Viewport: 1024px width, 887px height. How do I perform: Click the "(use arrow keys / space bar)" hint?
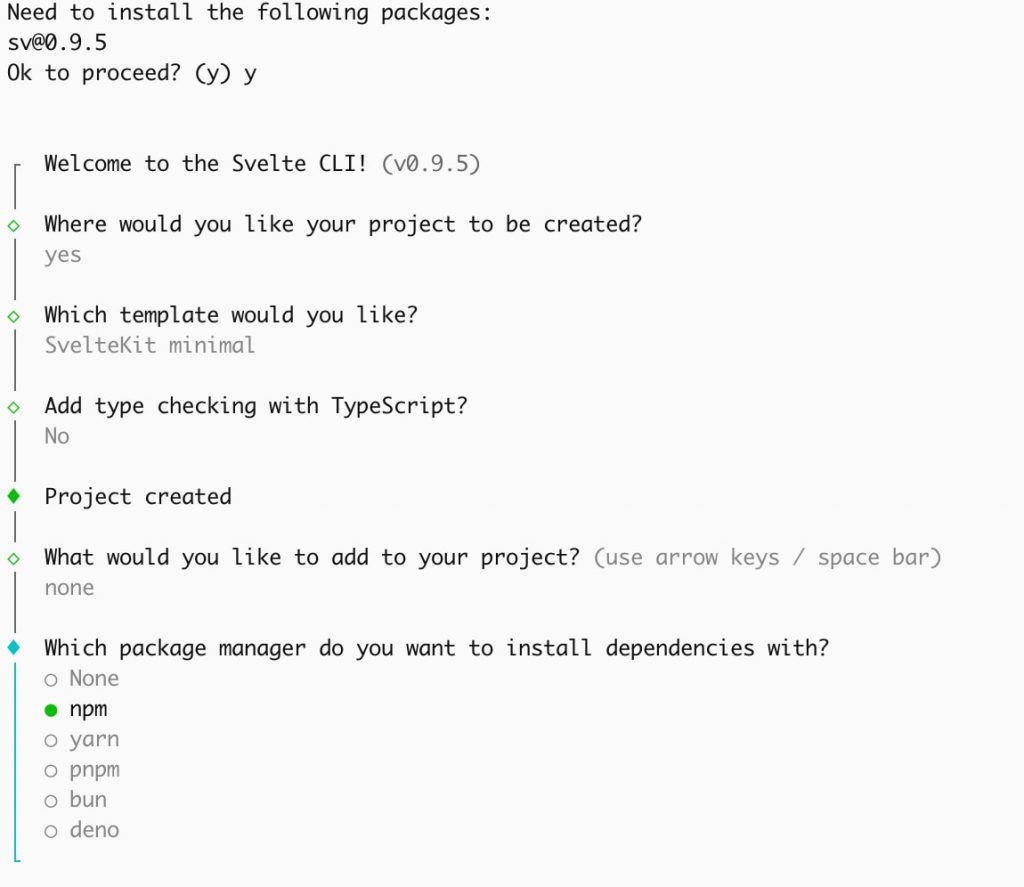(x=767, y=558)
